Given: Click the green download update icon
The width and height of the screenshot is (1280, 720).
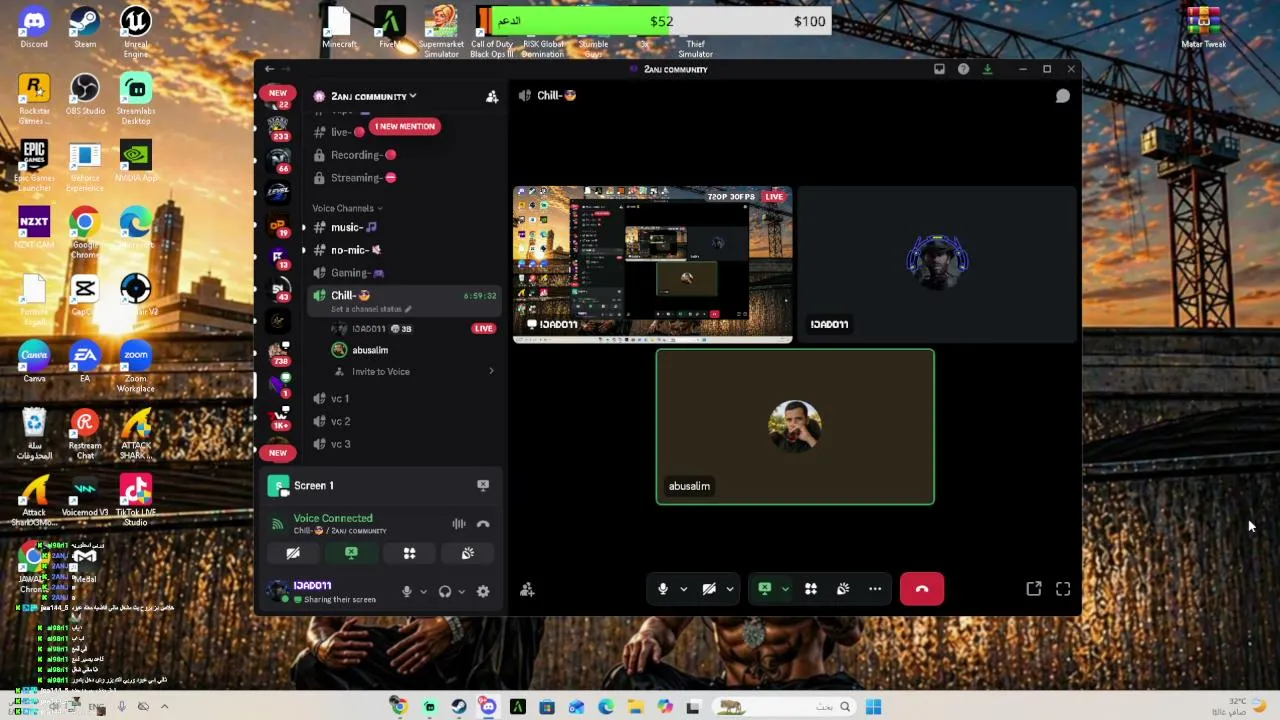Looking at the screenshot, I should pos(987,69).
